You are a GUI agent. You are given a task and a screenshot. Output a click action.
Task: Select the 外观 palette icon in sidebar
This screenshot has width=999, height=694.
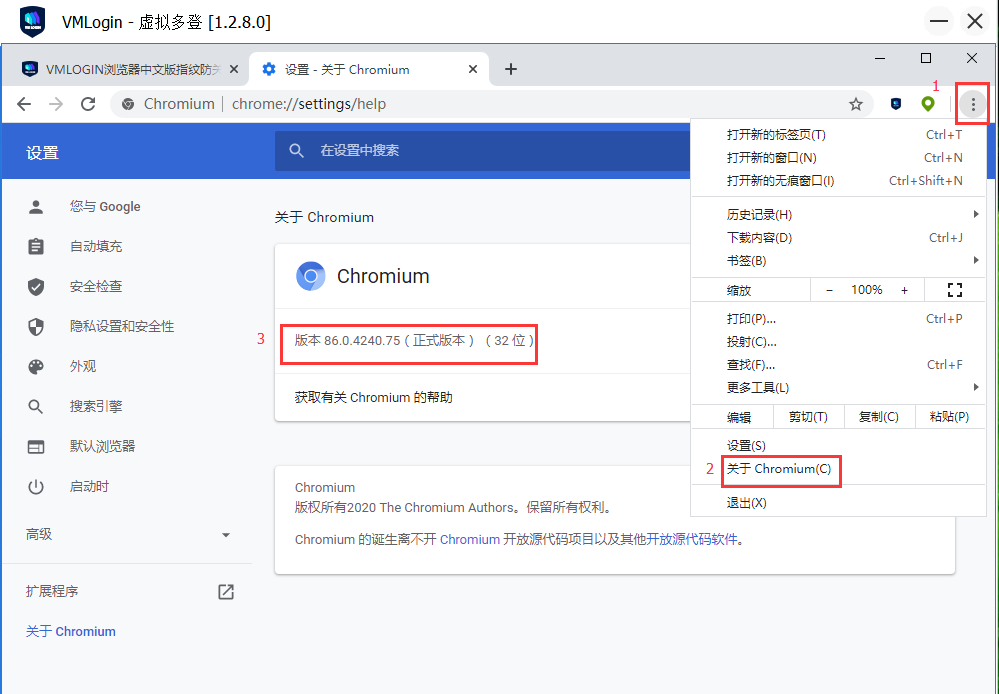click(36, 366)
